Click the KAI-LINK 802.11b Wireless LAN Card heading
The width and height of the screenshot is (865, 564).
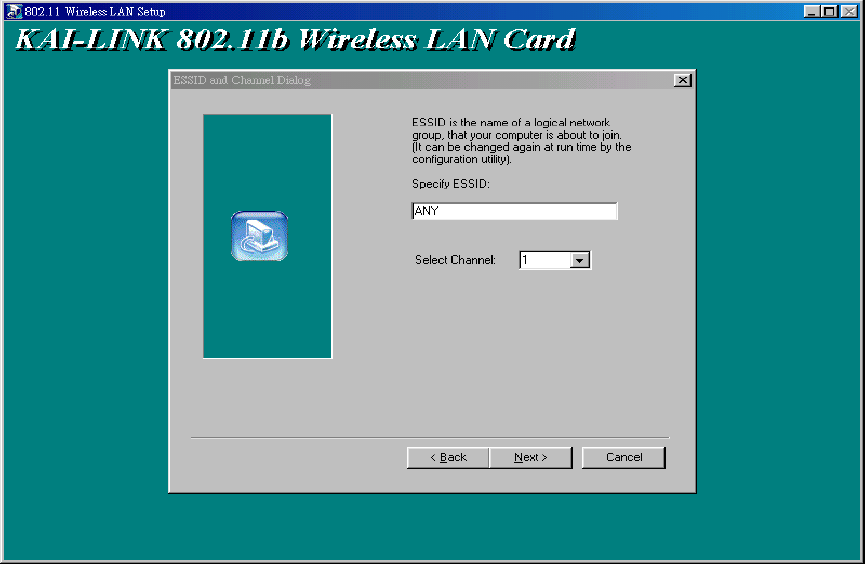(295, 39)
